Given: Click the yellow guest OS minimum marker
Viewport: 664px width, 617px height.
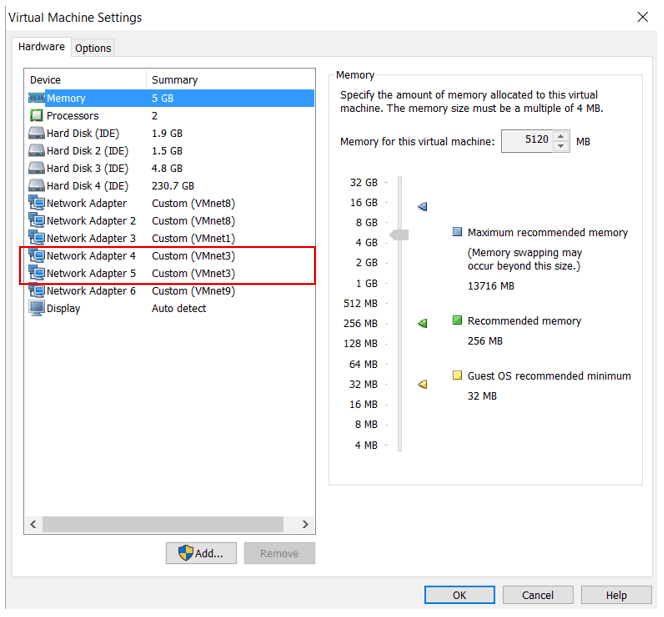Looking at the screenshot, I should [422, 384].
